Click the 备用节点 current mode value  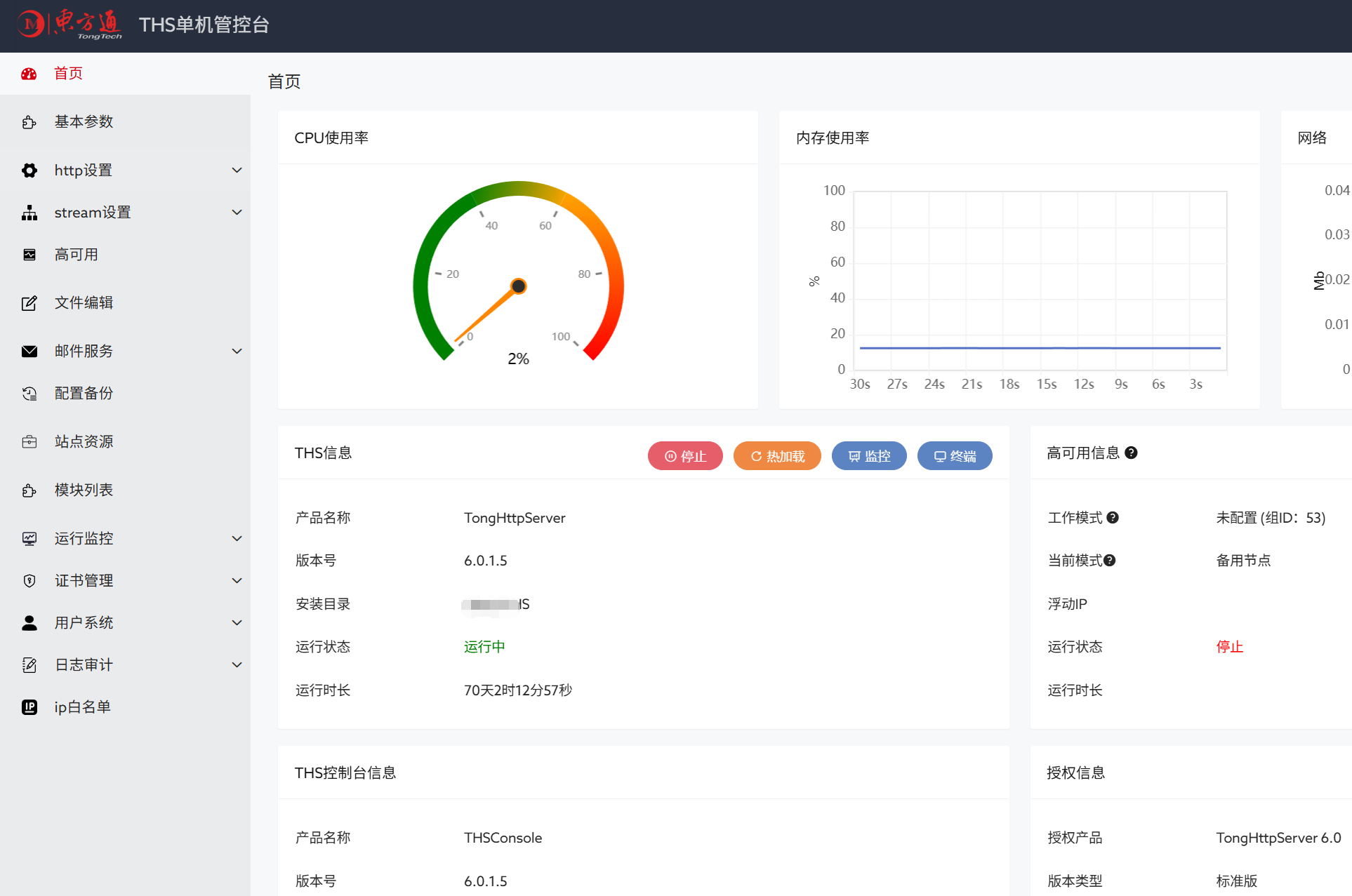pyautogui.click(x=1243, y=561)
